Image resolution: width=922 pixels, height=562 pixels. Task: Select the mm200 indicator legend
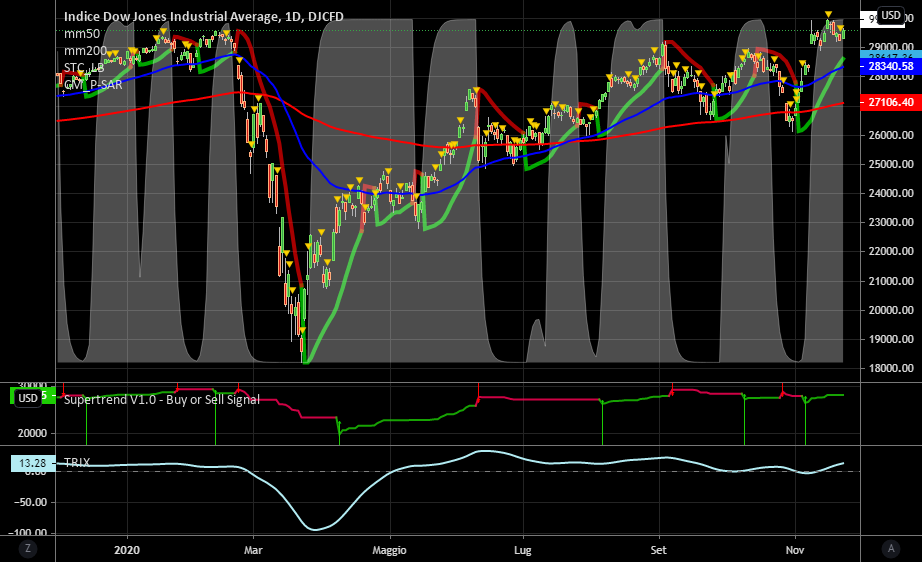[x=85, y=51]
